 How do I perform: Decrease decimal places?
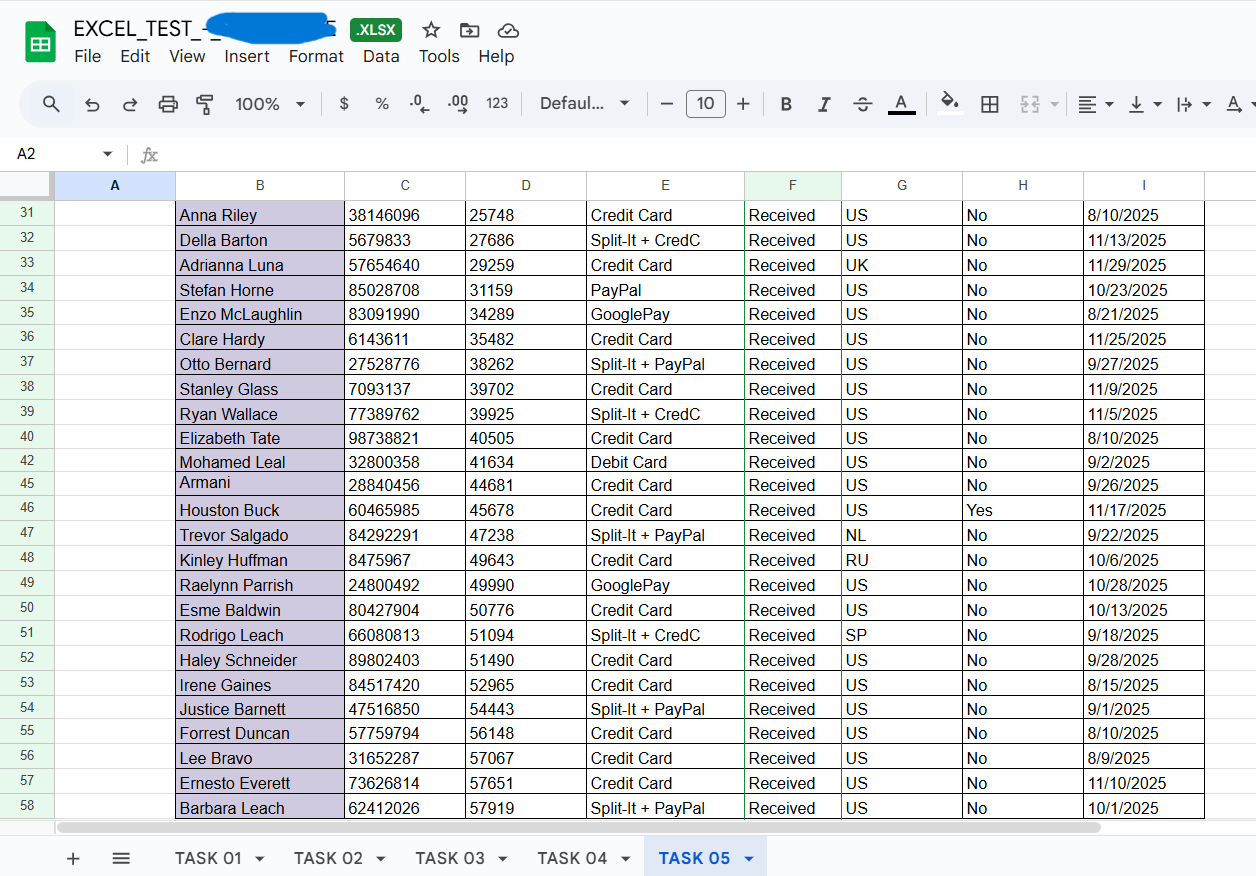click(x=420, y=104)
